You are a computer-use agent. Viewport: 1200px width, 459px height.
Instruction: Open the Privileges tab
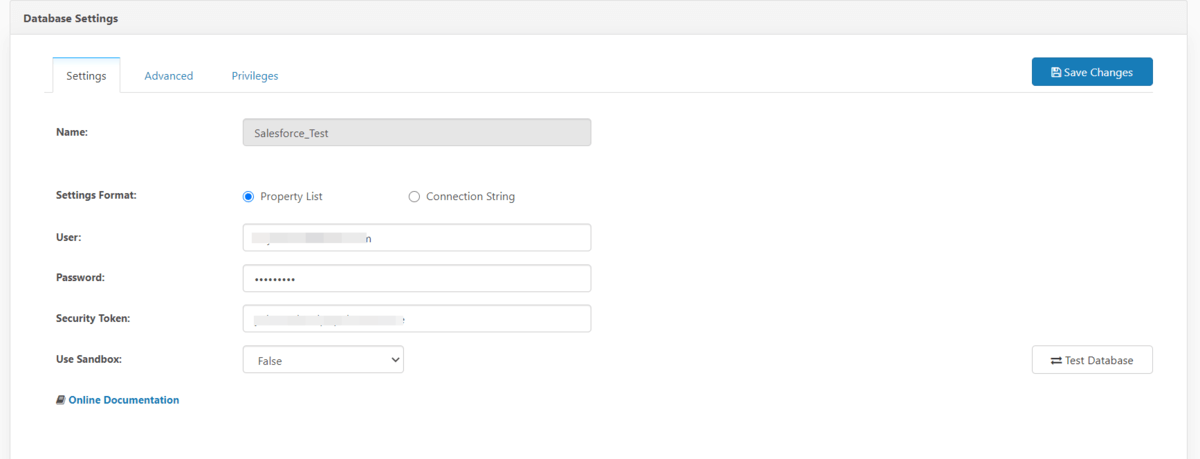click(x=254, y=76)
